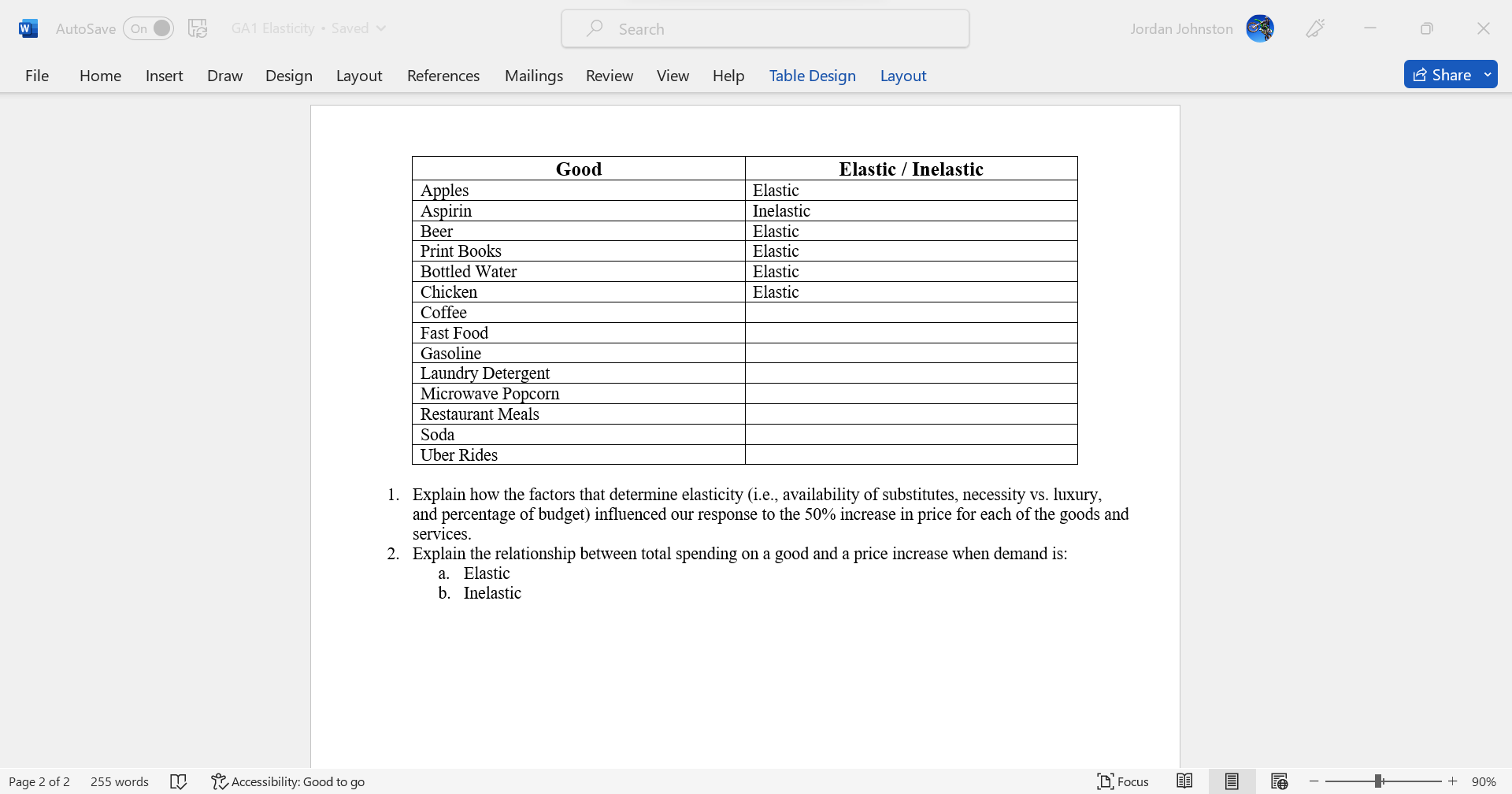Select Print Layout view icon
Image resolution: width=1512 pixels, height=794 pixels.
pyautogui.click(x=1232, y=781)
